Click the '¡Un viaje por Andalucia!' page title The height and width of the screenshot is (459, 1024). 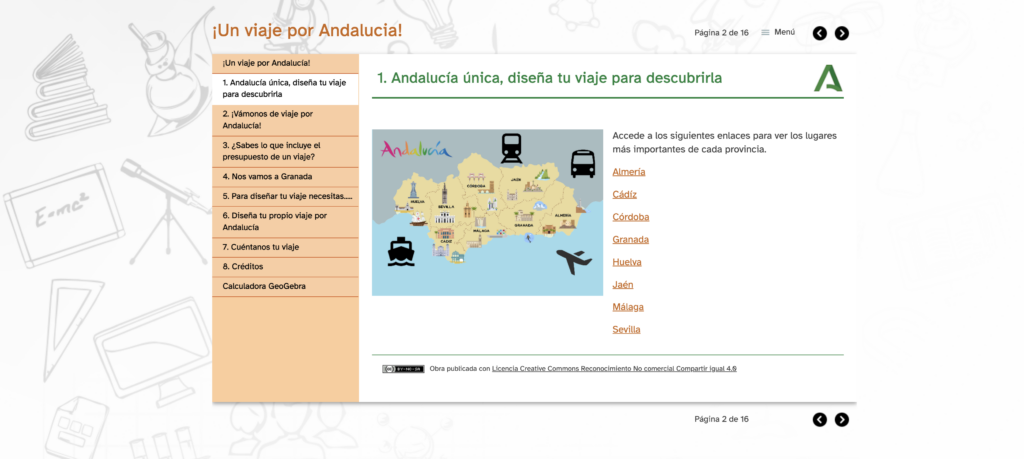coord(307,30)
